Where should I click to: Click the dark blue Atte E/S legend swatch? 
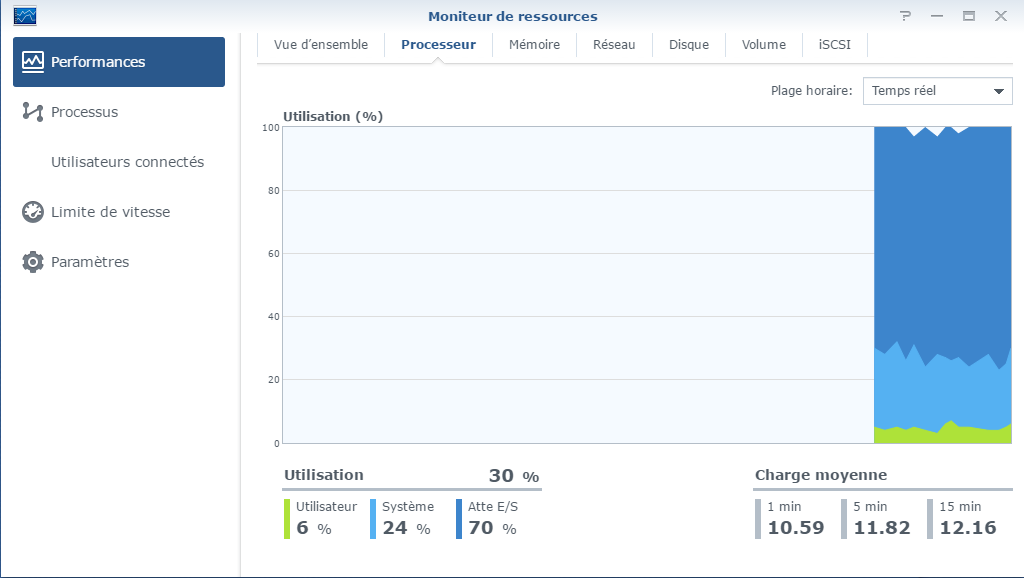click(459, 519)
